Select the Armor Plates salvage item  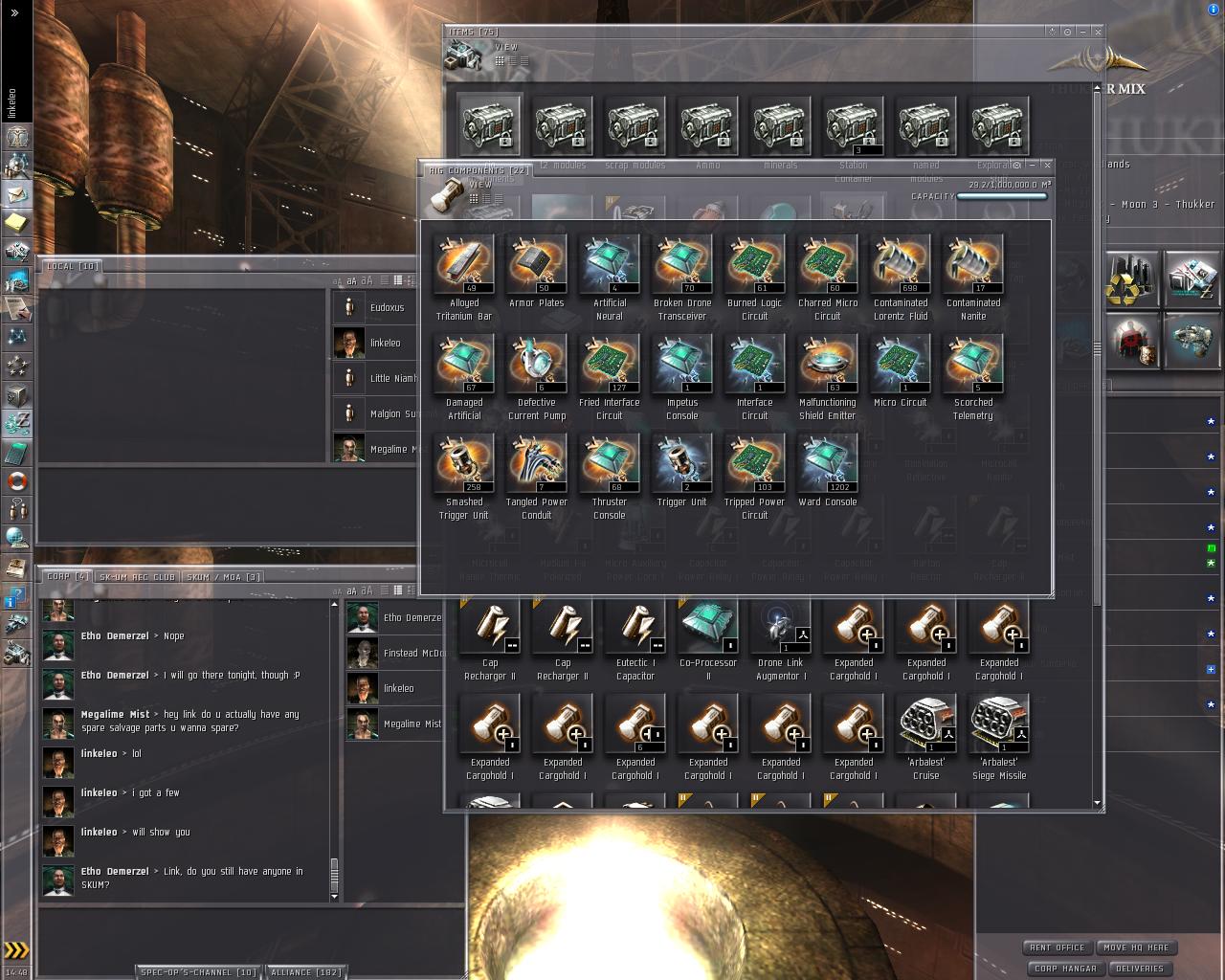click(537, 271)
